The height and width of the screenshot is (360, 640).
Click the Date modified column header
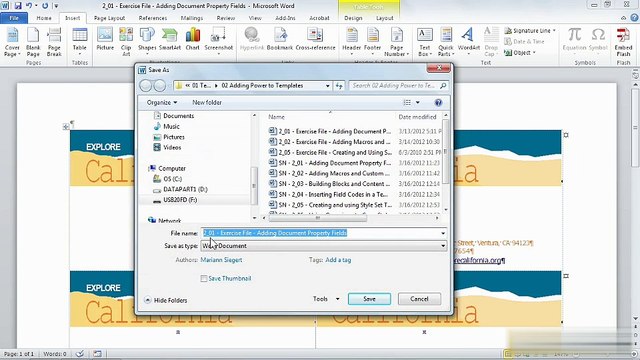pos(417,117)
